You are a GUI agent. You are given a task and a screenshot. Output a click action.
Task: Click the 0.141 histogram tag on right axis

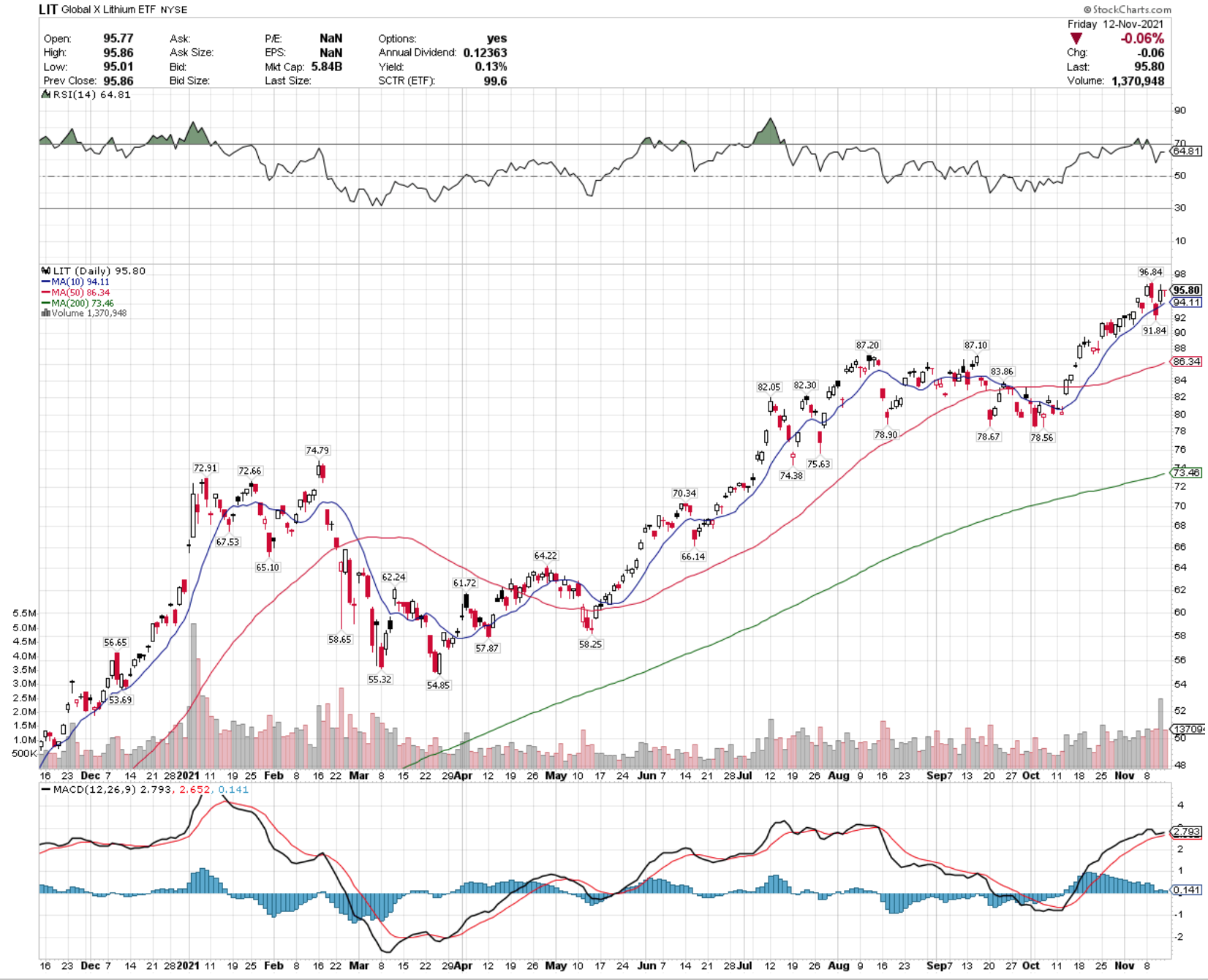click(1187, 889)
